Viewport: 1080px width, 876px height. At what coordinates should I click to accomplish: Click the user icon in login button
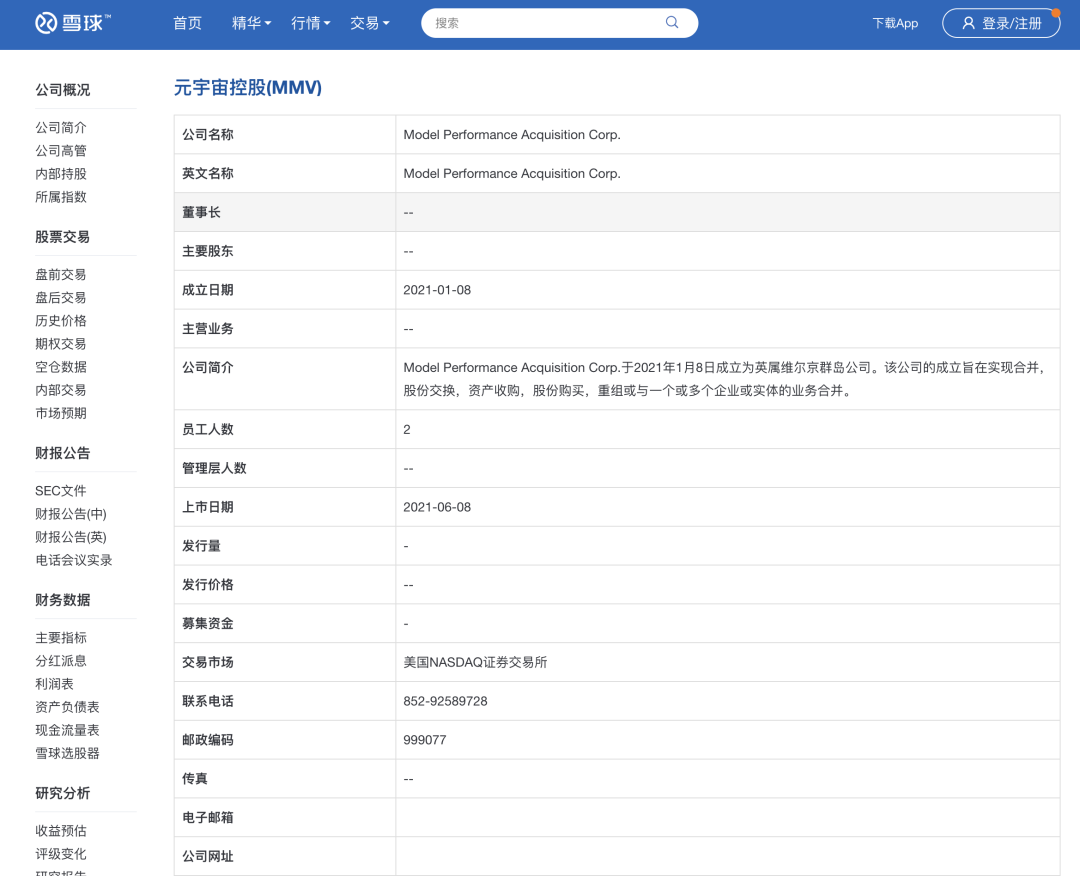tap(968, 23)
